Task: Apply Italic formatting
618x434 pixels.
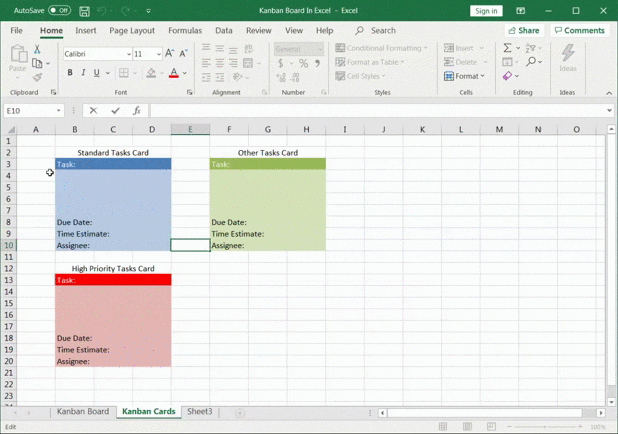Action: click(x=83, y=73)
